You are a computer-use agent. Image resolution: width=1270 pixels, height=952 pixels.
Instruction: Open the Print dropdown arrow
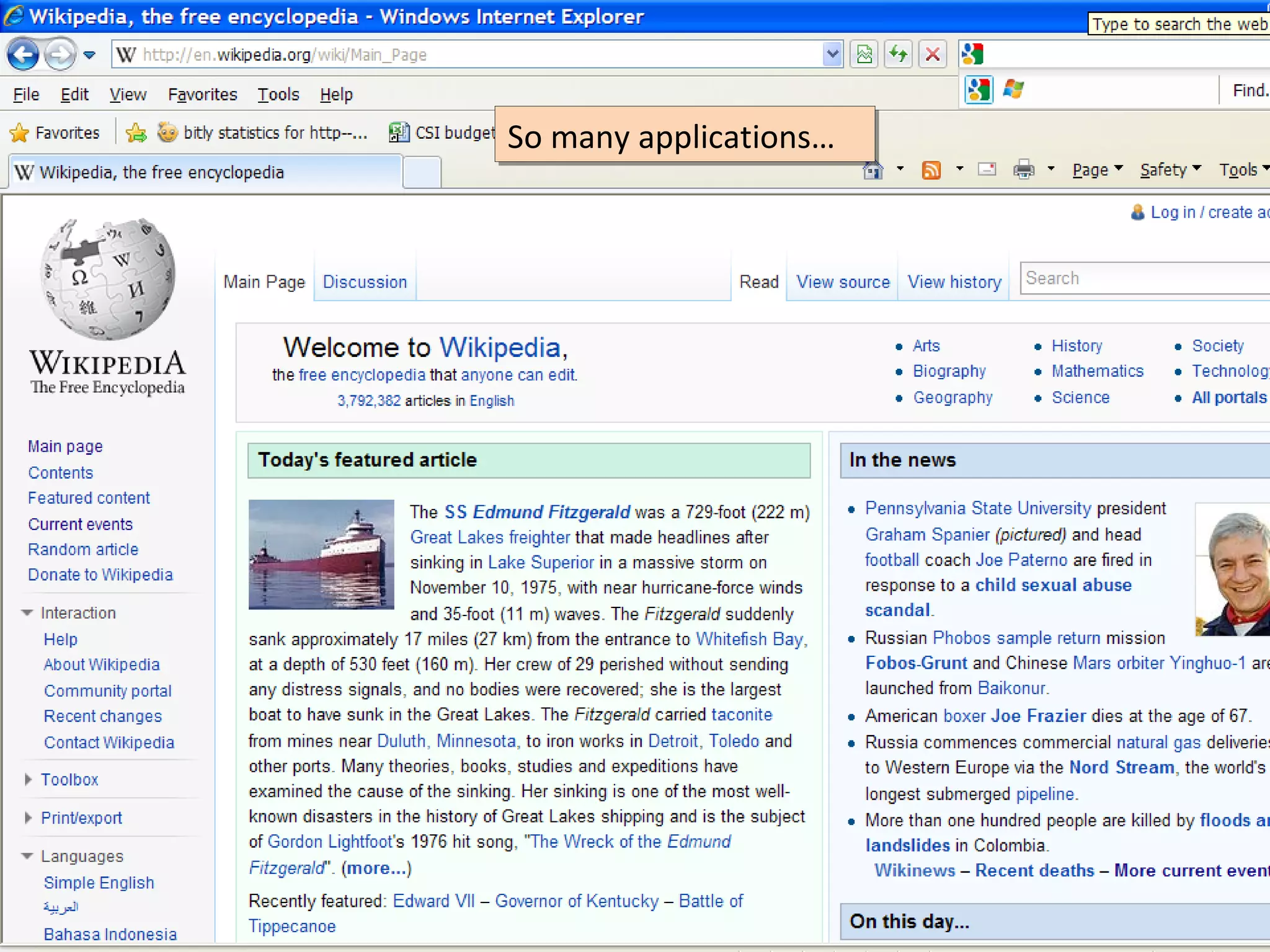pyautogui.click(x=1051, y=169)
